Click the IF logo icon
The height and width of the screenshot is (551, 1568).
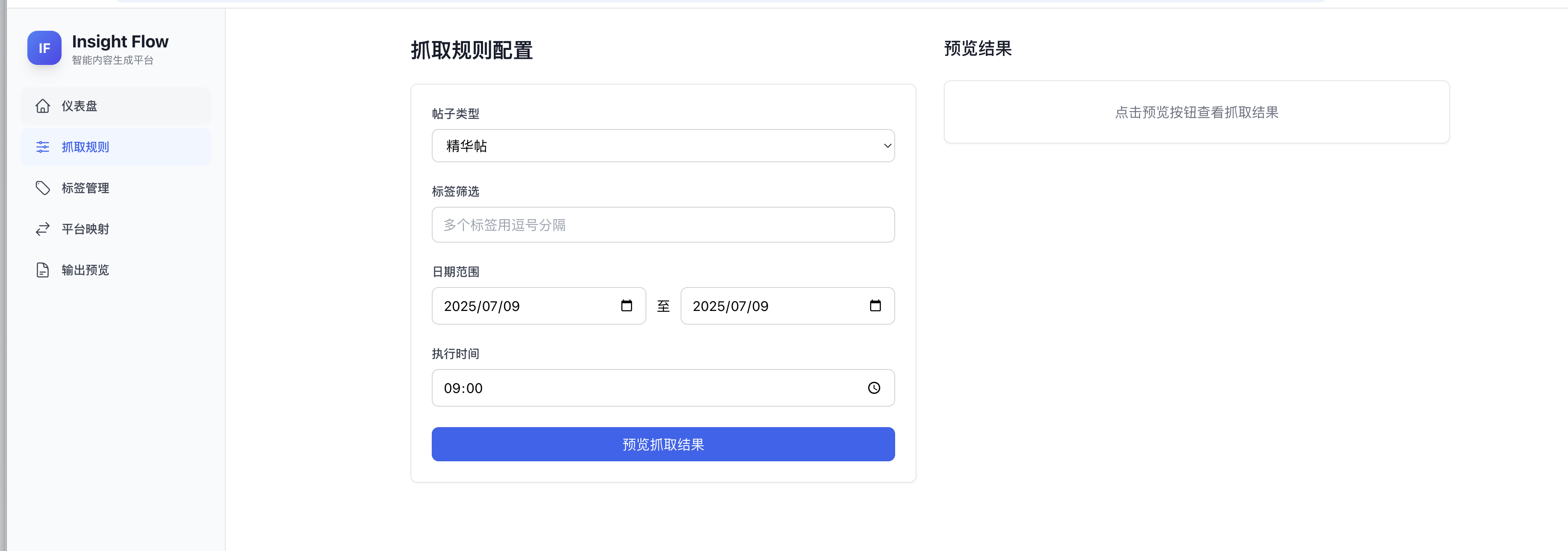(44, 48)
